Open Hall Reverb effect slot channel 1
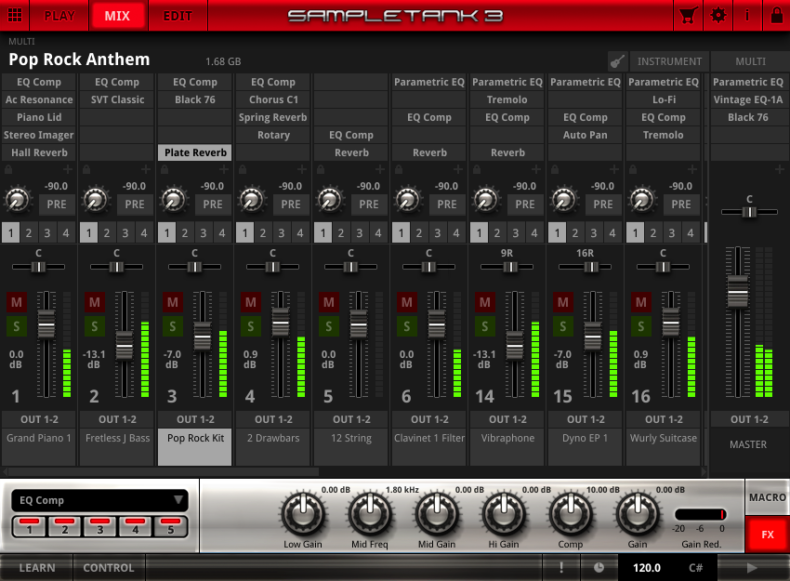This screenshot has height=581, width=790. [x=39, y=153]
